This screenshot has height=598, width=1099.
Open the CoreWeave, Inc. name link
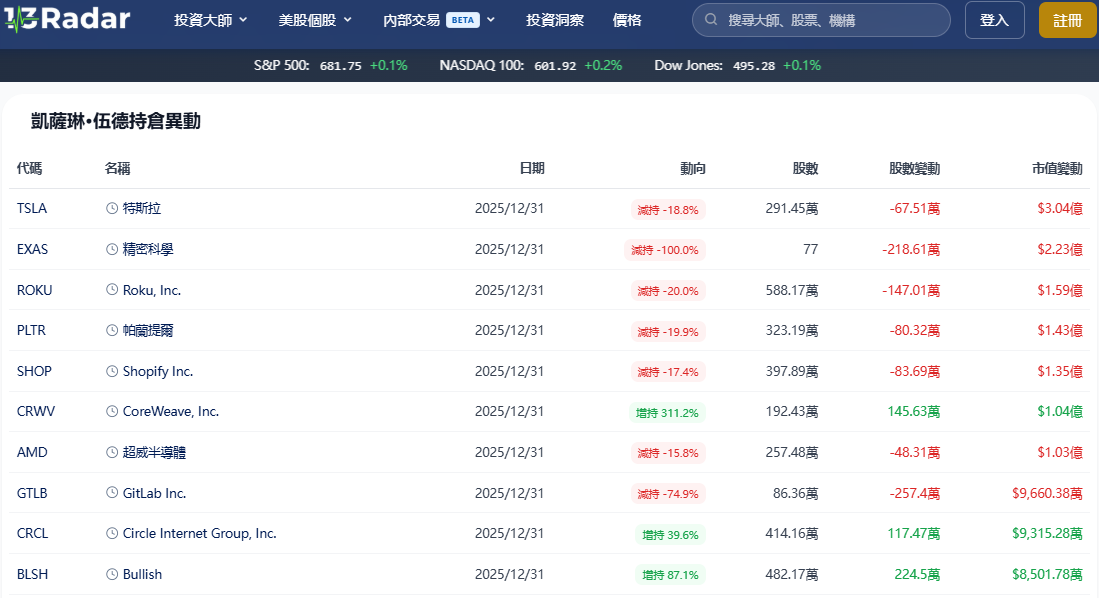(171, 412)
